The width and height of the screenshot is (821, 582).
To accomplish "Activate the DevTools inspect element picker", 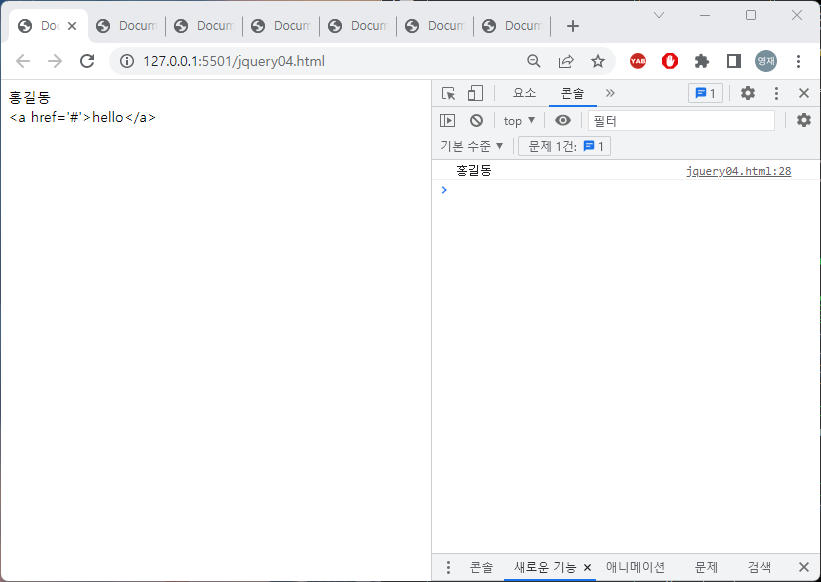I will click(449, 93).
